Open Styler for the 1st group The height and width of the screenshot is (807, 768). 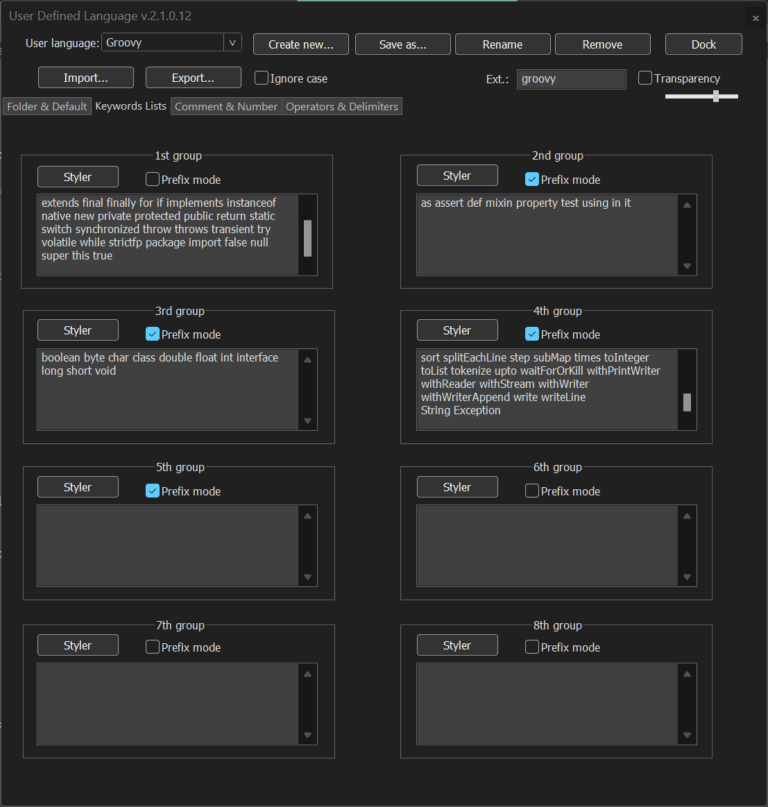[x=78, y=177]
